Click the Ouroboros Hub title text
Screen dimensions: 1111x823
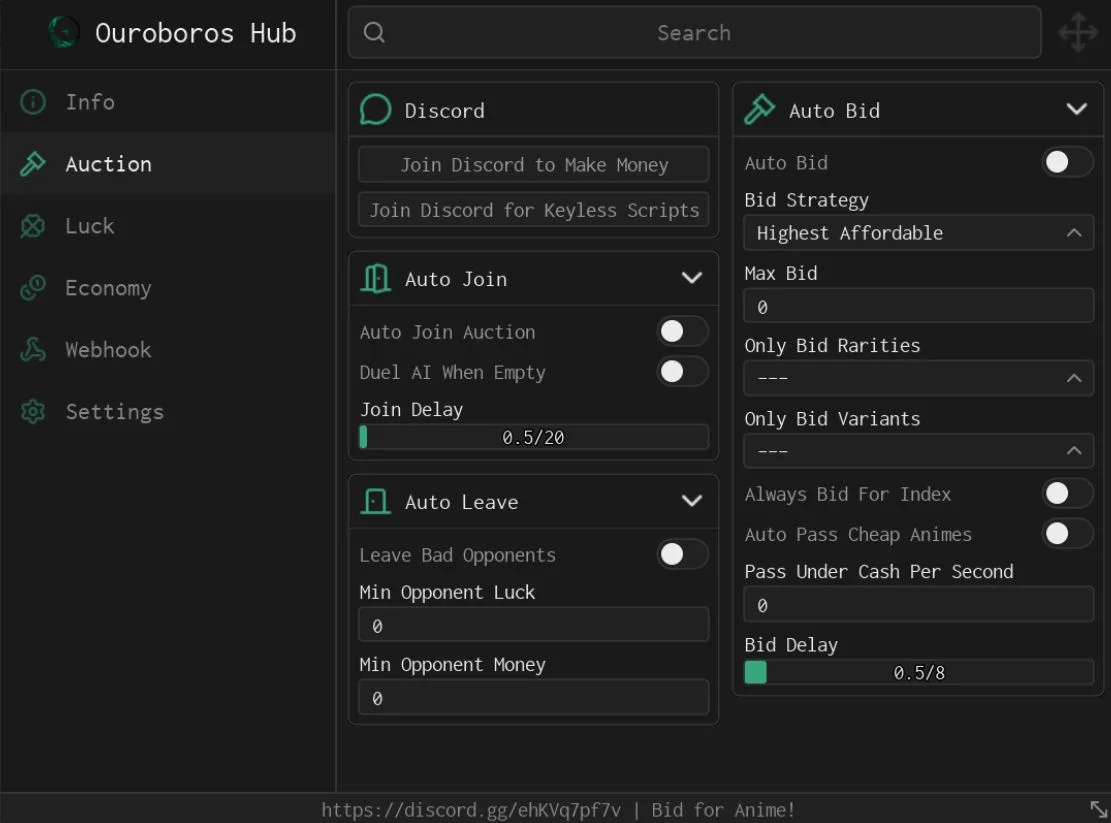click(x=196, y=33)
